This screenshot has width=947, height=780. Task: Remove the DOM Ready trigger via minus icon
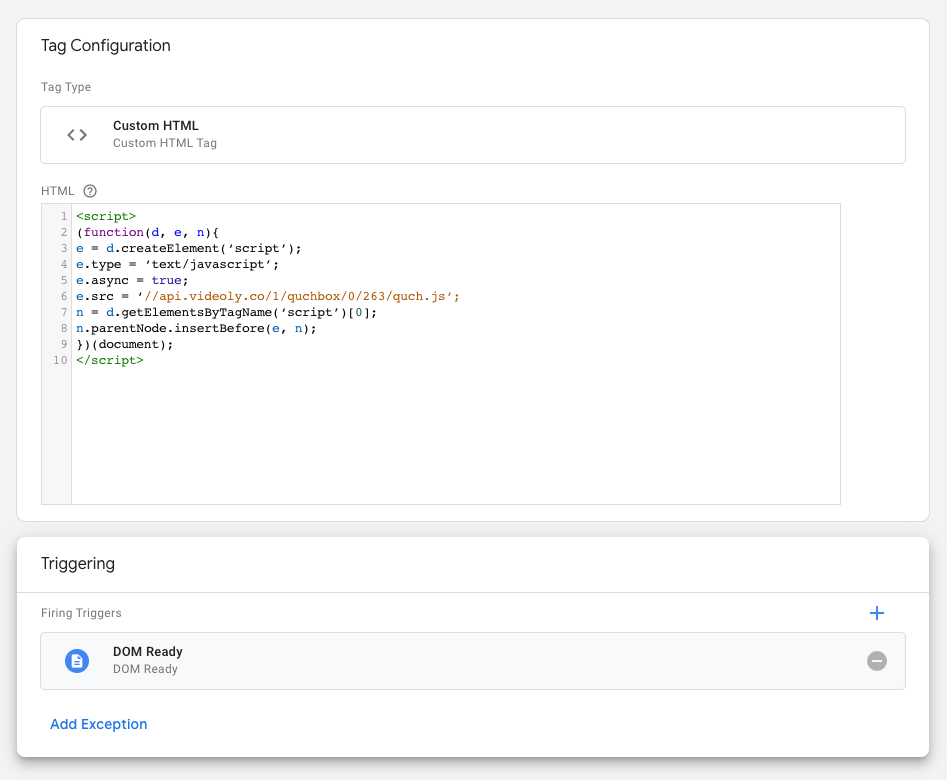(877, 661)
